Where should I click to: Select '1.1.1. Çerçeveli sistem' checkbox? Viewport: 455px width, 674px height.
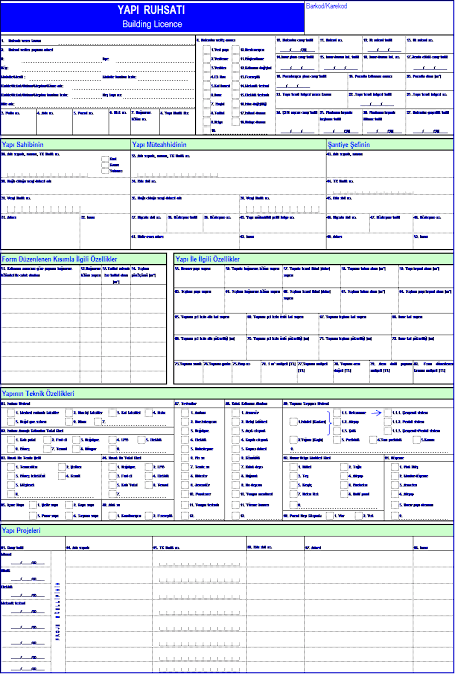coord(388,413)
